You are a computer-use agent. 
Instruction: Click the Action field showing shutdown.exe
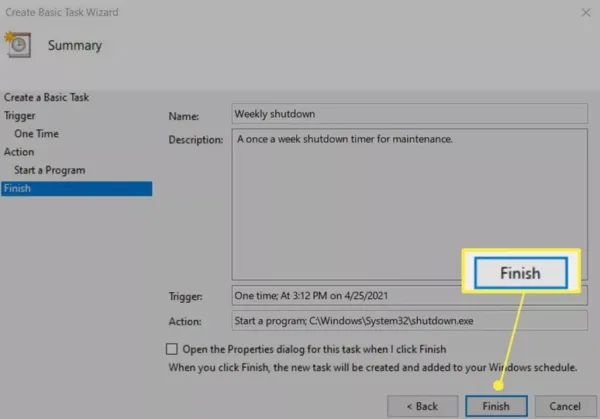click(x=409, y=321)
